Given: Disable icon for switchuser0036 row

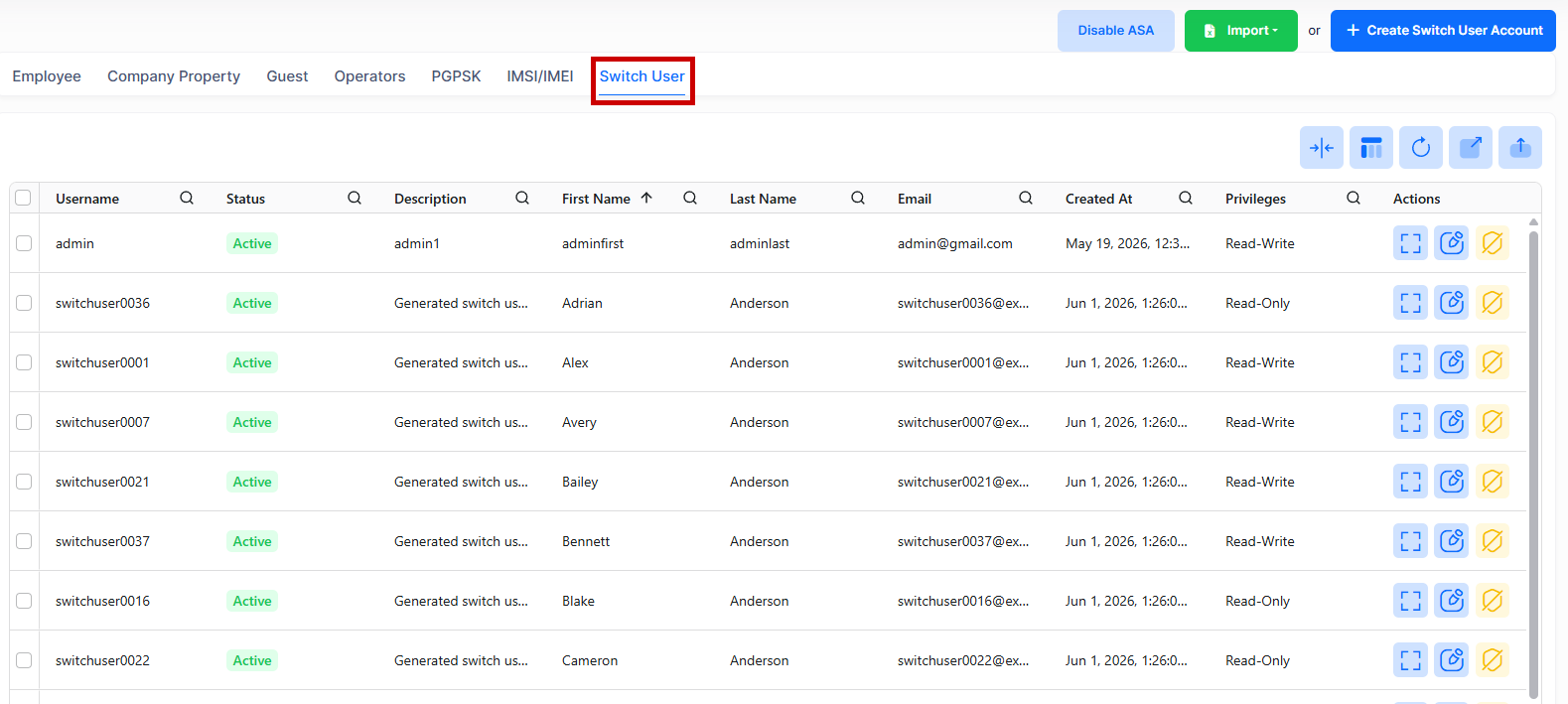Looking at the screenshot, I should (x=1493, y=303).
